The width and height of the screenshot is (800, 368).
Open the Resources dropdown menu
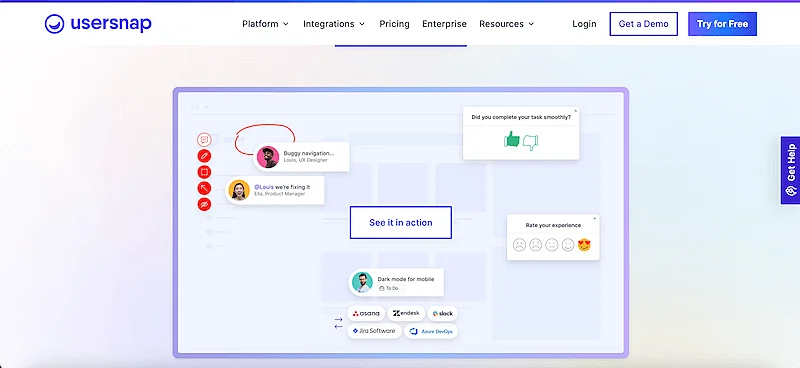[x=507, y=24]
